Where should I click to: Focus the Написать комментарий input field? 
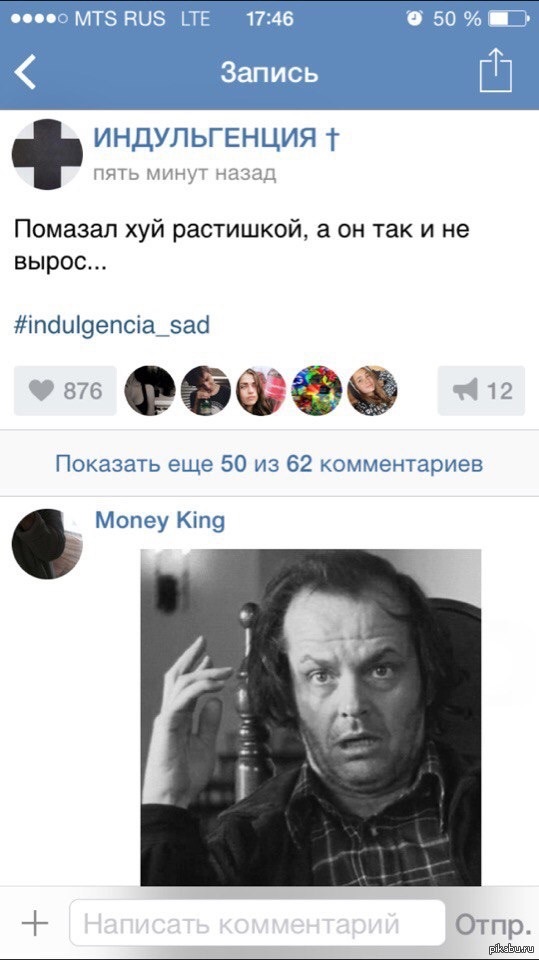pos(257,923)
